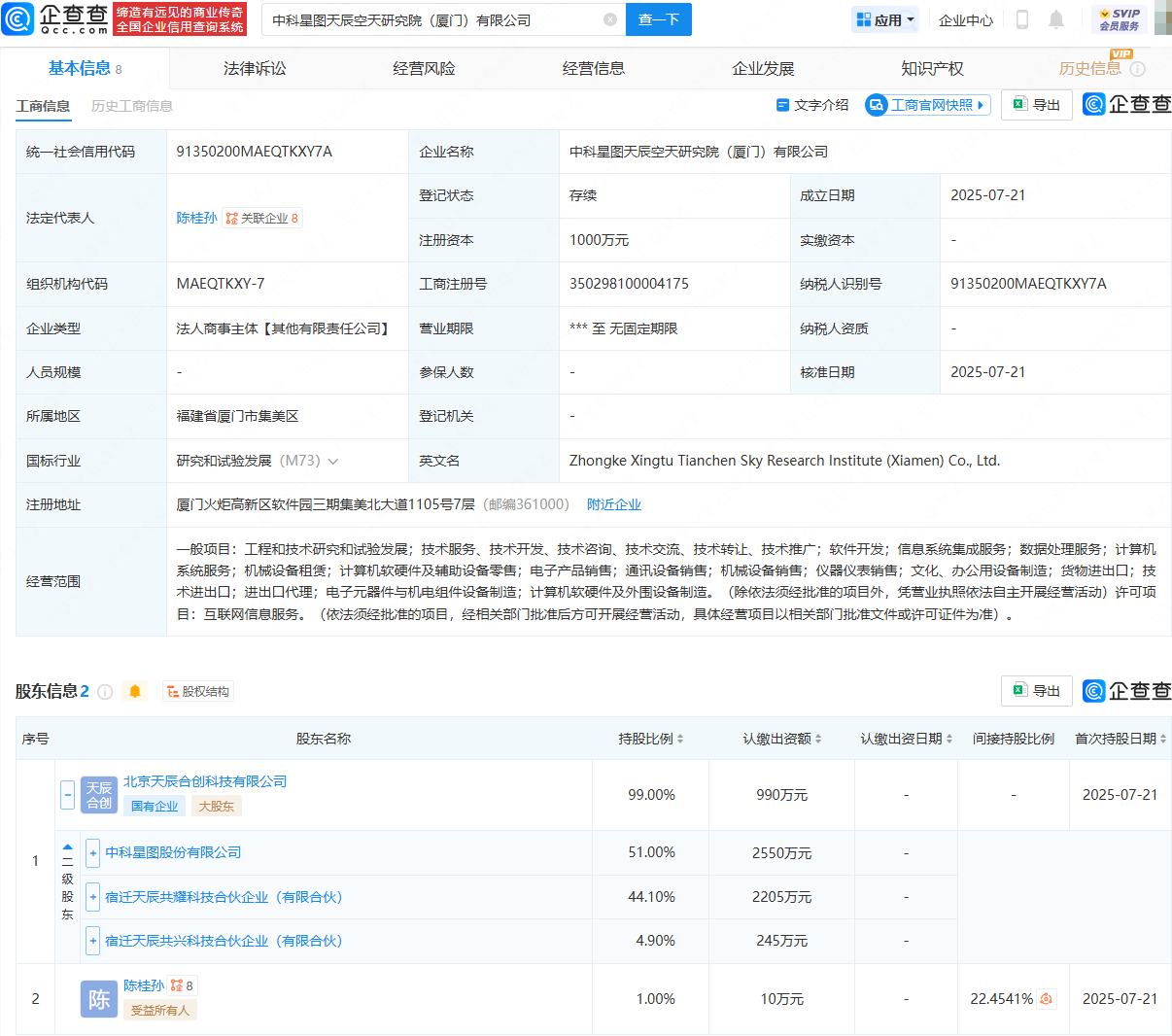Switch to the 知识产权 tab
1172x1036 pixels.
click(x=932, y=69)
